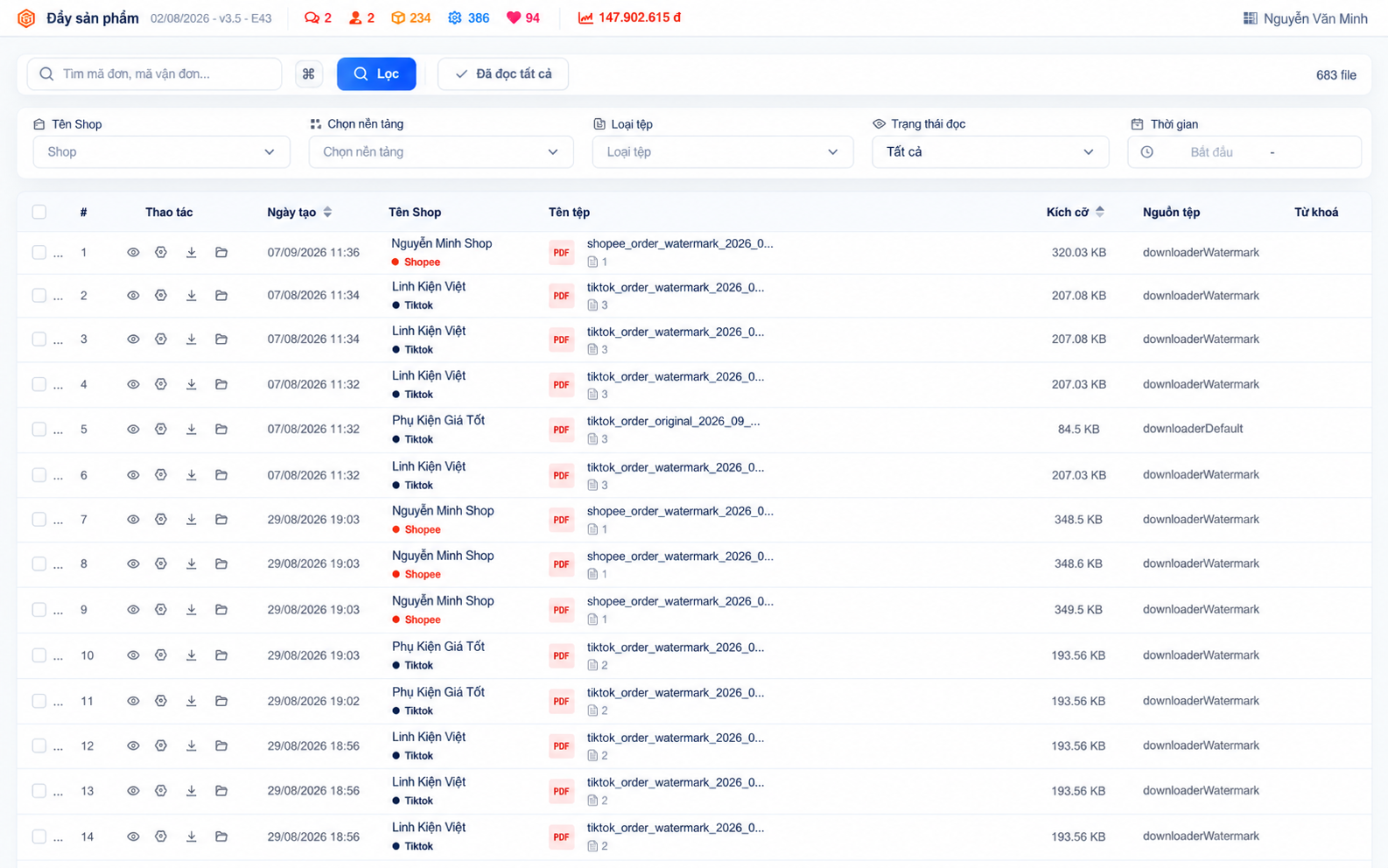Download the file in row 12
This screenshot has width=1388, height=868.
click(191, 746)
